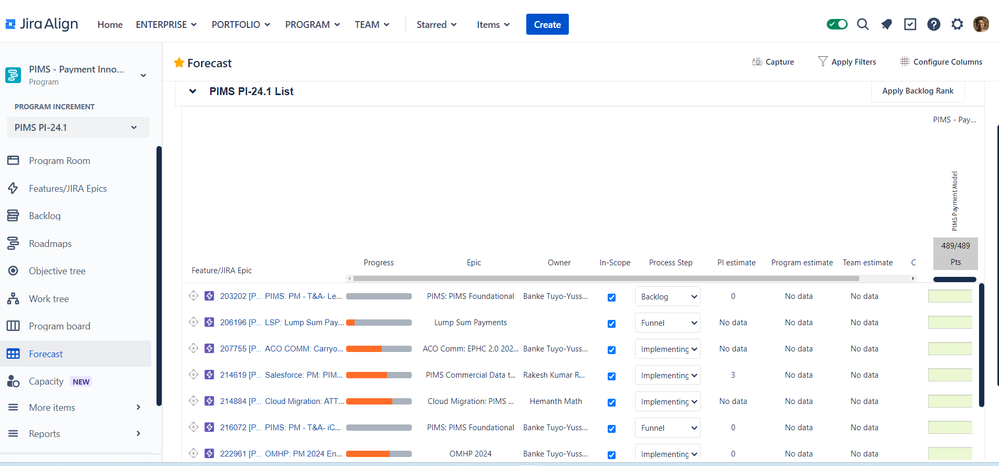The height and width of the screenshot is (466, 999).
Task: Uncheck In-Scope for row 207755
Action: [612, 350]
